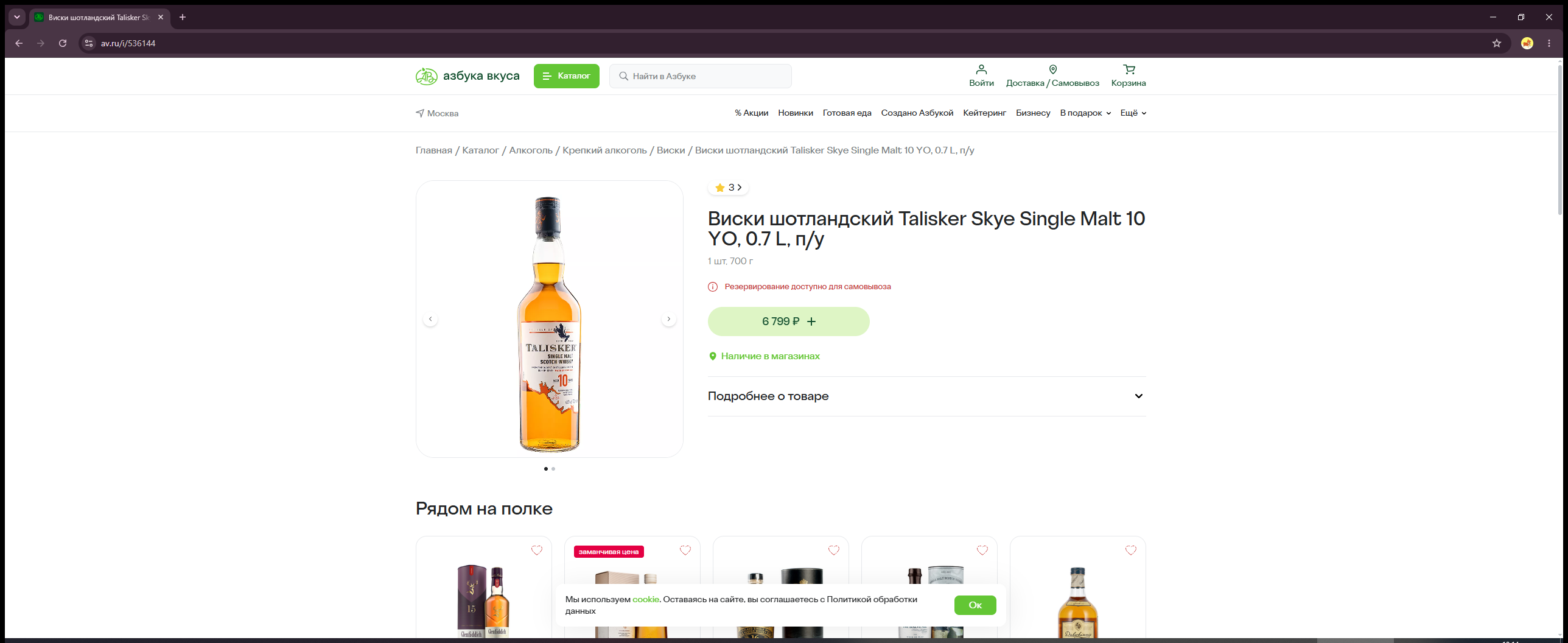Open the Каталог menu button
Screen dimensions: 1568x643
tap(566, 76)
